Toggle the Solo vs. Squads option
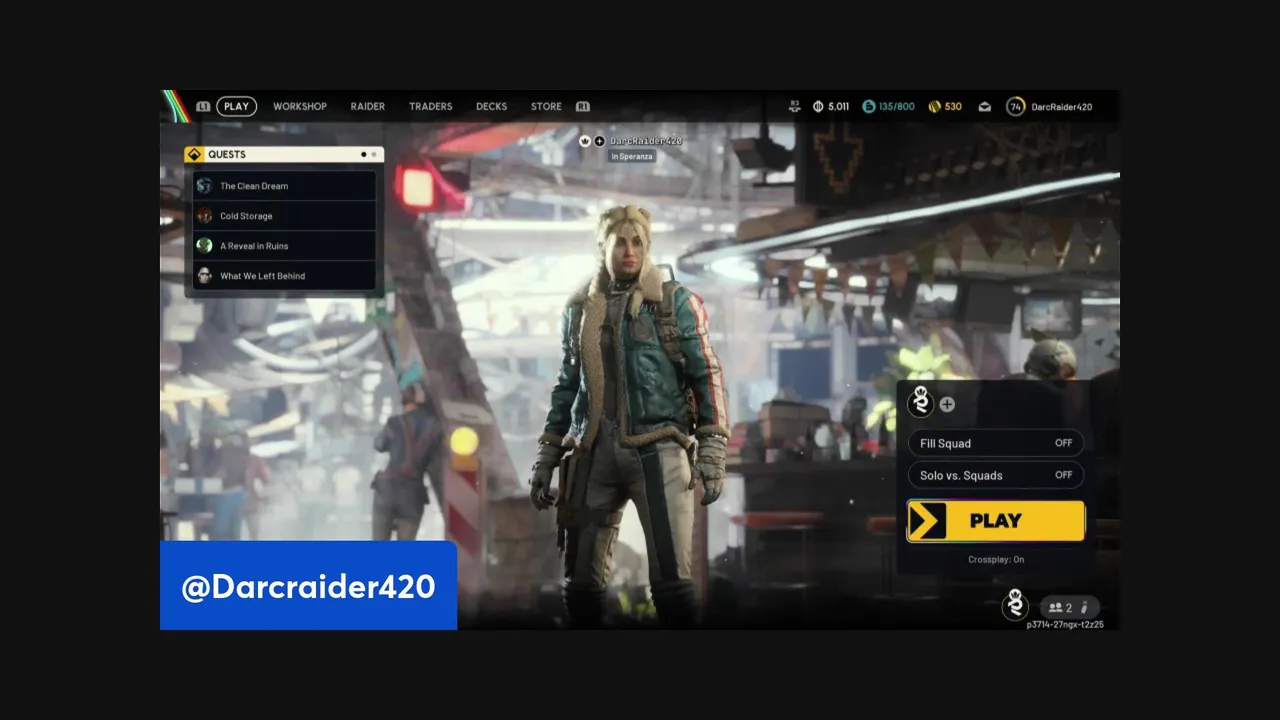This screenshot has height=720, width=1280. point(996,475)
